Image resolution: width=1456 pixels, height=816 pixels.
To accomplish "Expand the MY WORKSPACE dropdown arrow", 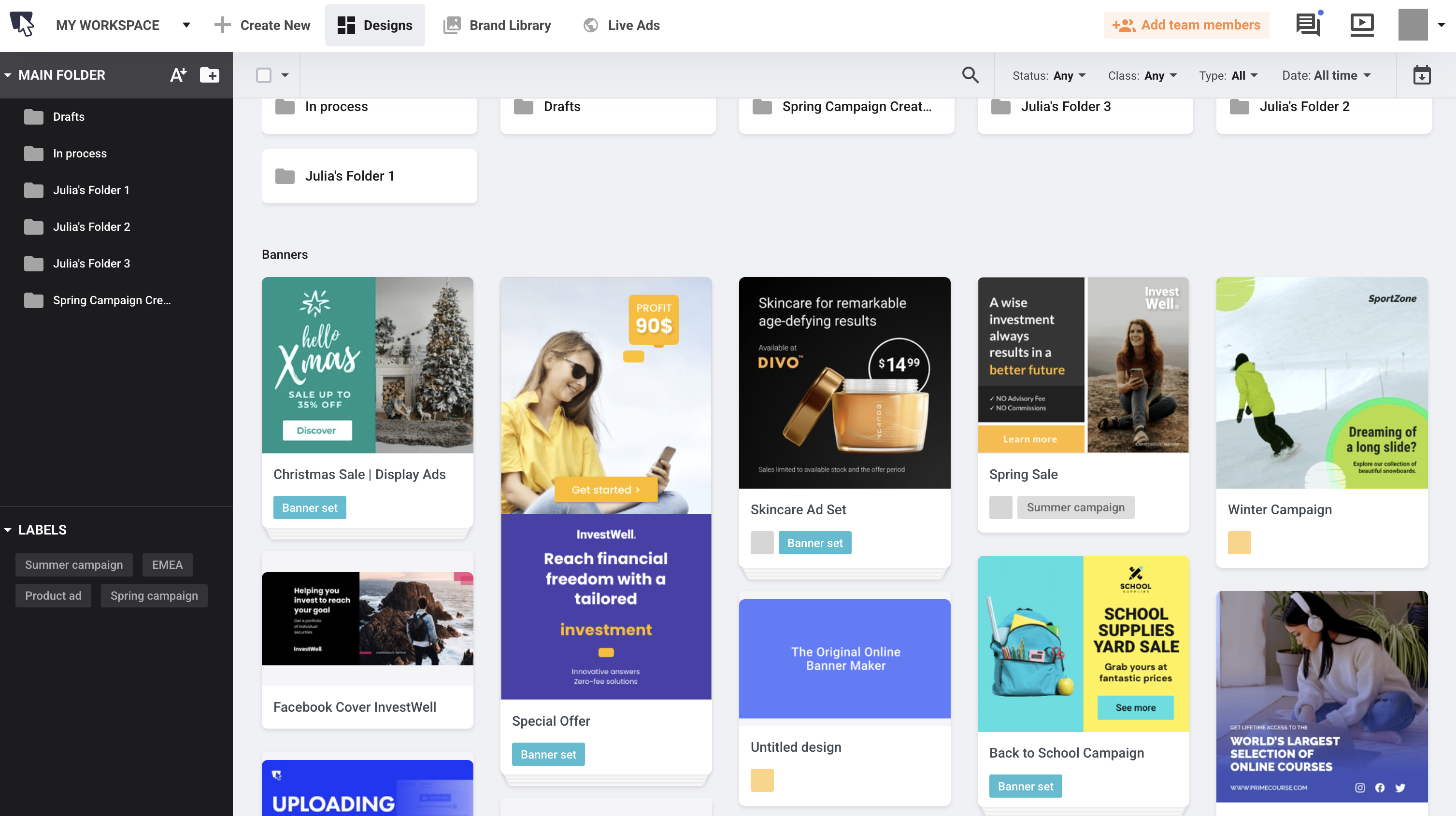I will tap(186, 25).
